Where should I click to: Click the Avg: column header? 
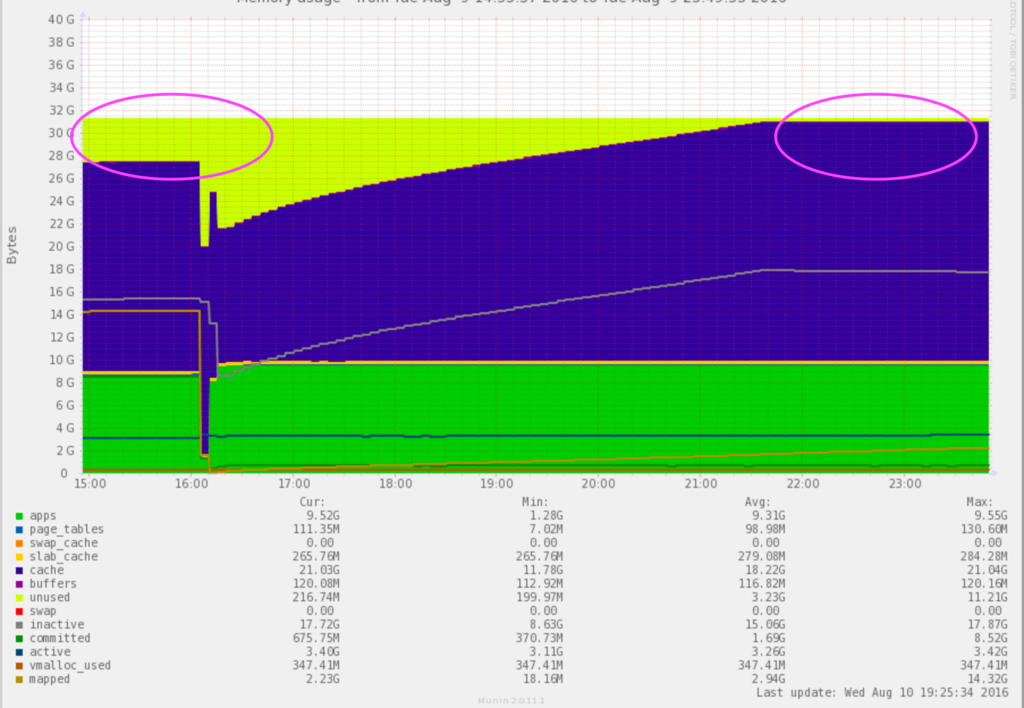[x=758, y=502]
